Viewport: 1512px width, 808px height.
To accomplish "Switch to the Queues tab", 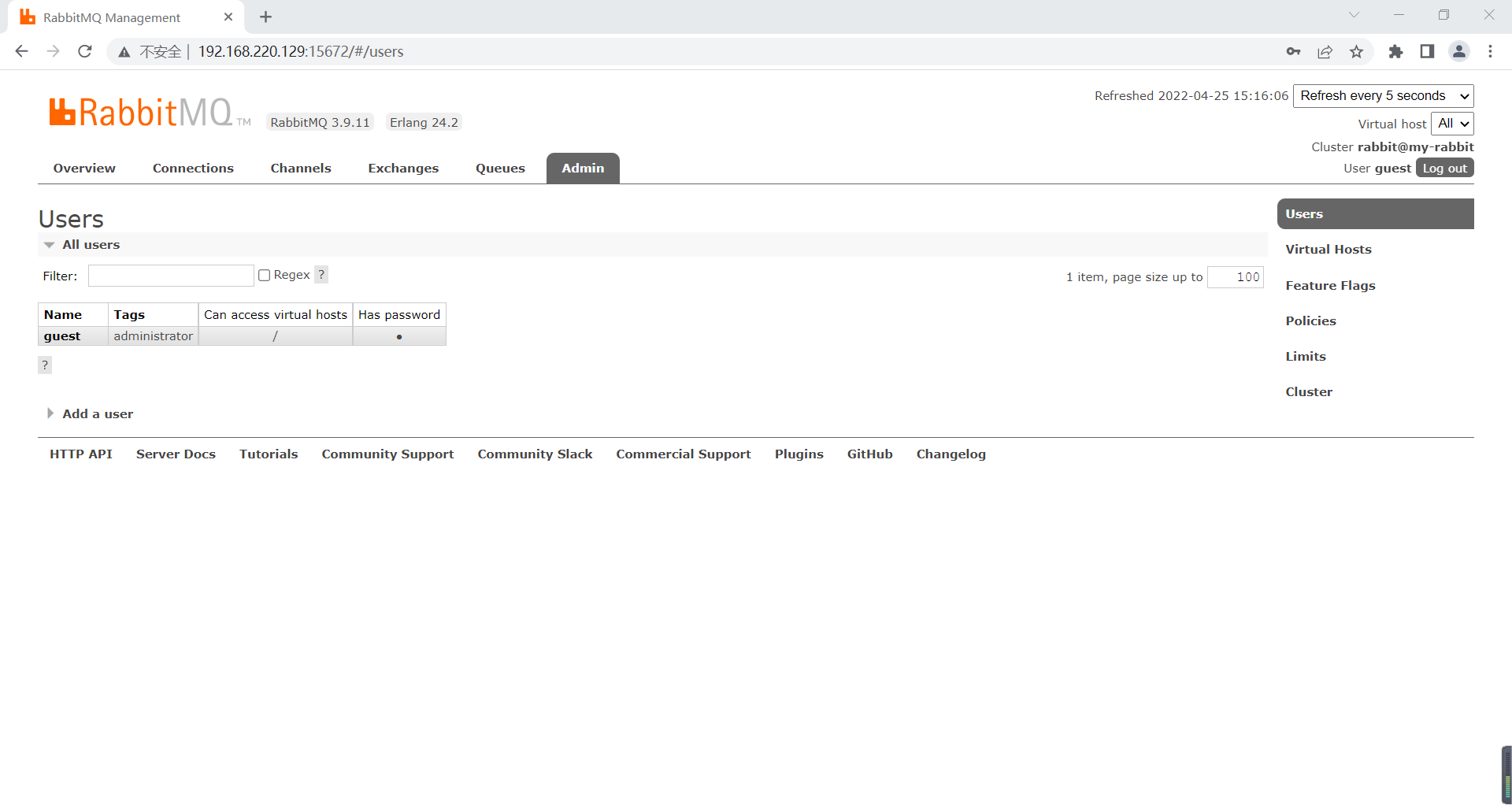I will click(x=500, y=169).
